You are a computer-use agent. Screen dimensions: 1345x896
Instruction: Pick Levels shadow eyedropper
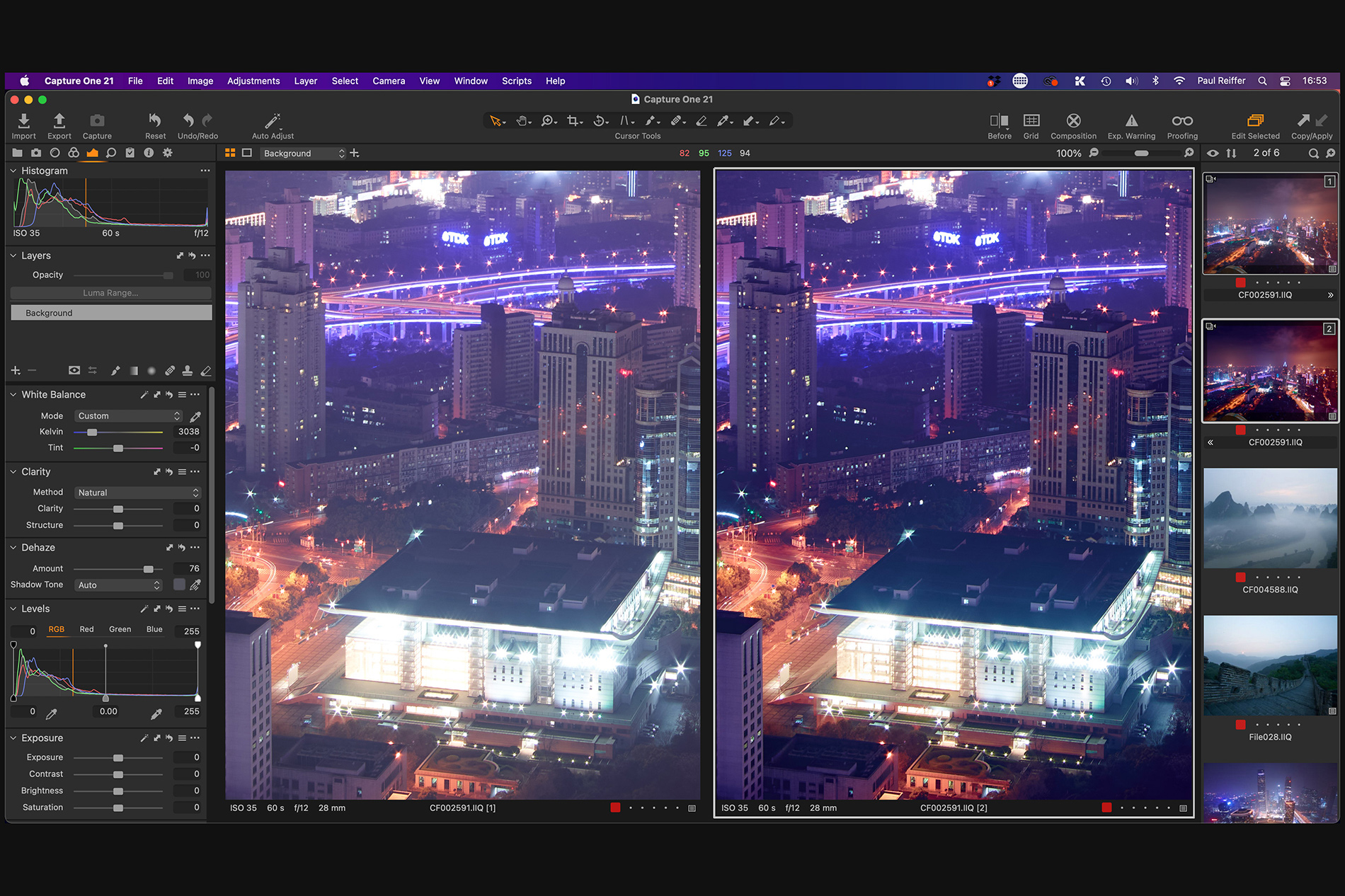click(x=52, y=713)
